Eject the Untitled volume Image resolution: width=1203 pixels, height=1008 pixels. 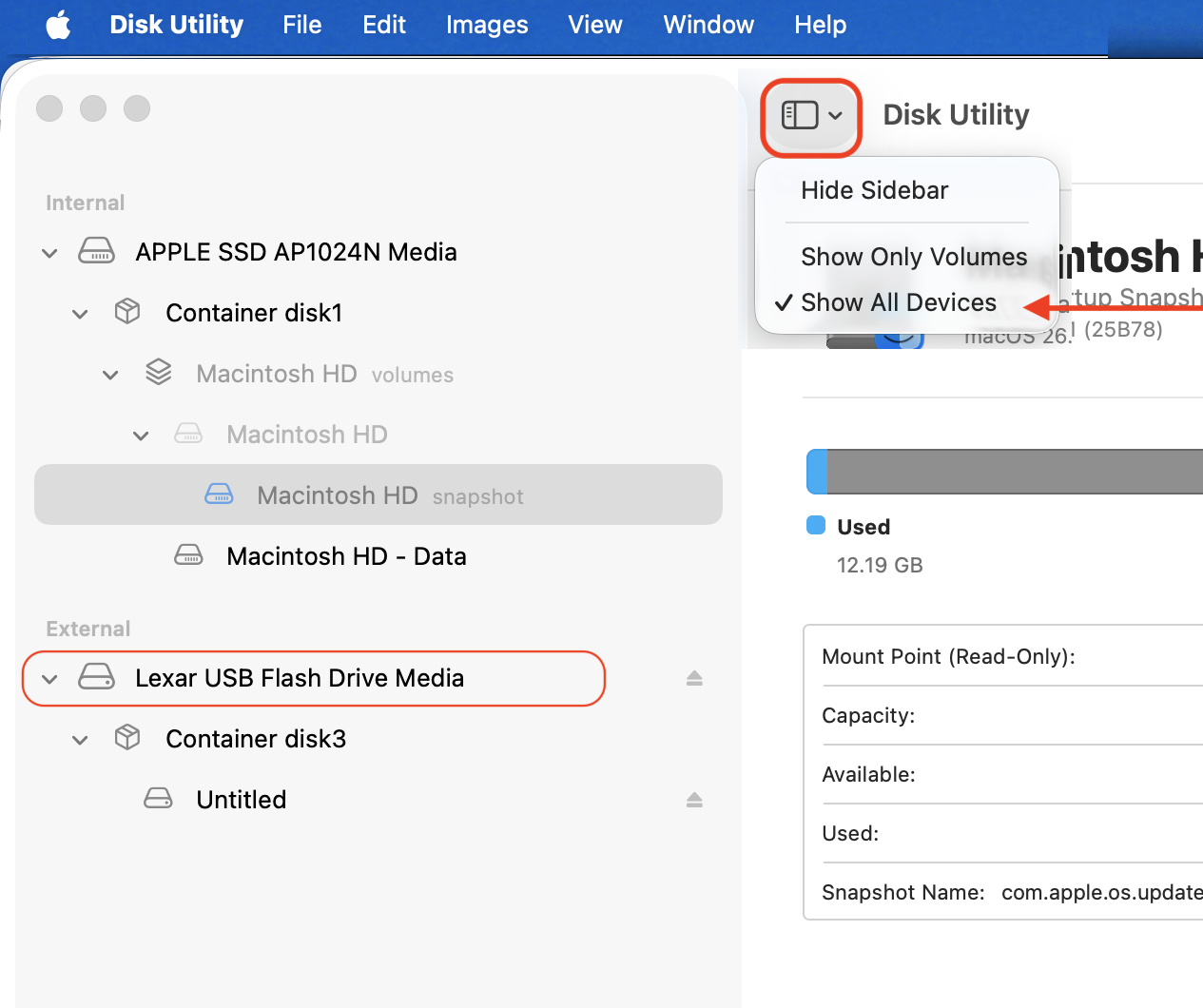694,800
